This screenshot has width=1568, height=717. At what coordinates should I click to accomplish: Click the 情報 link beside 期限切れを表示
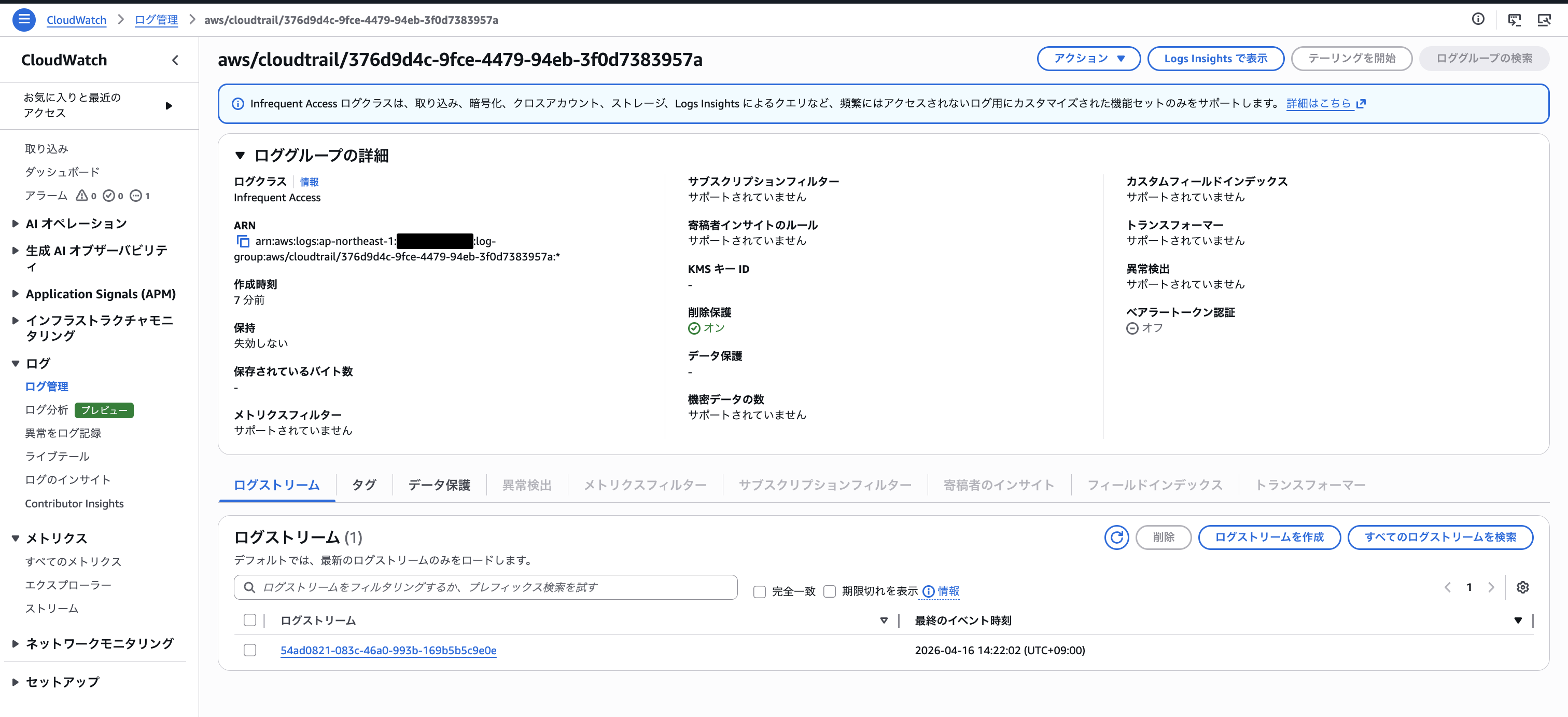pyautogui.click(x=948, y=591)
